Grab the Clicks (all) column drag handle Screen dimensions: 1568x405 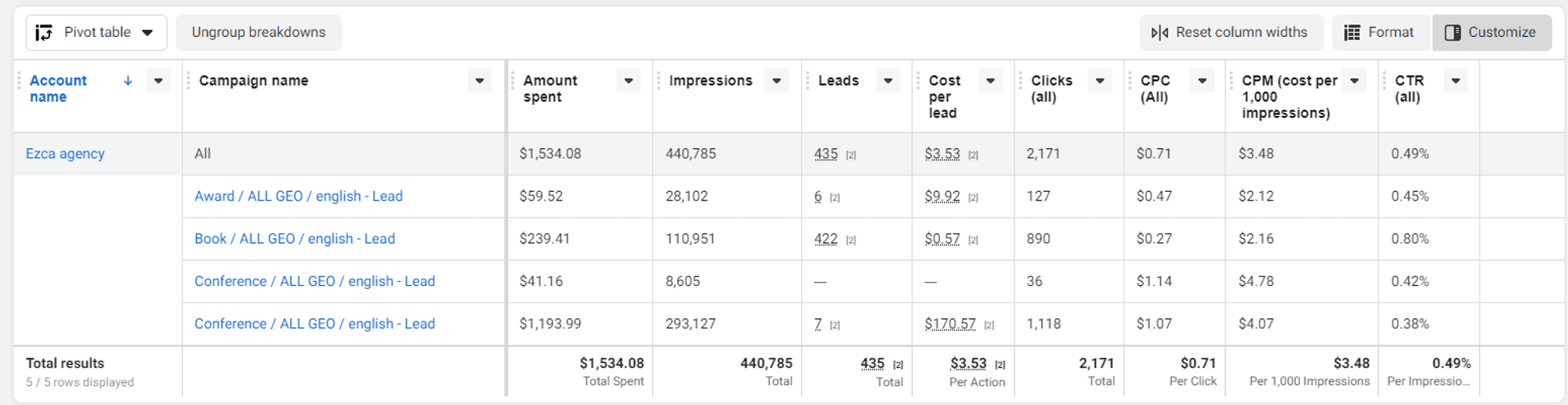[x=1021, y=81]
